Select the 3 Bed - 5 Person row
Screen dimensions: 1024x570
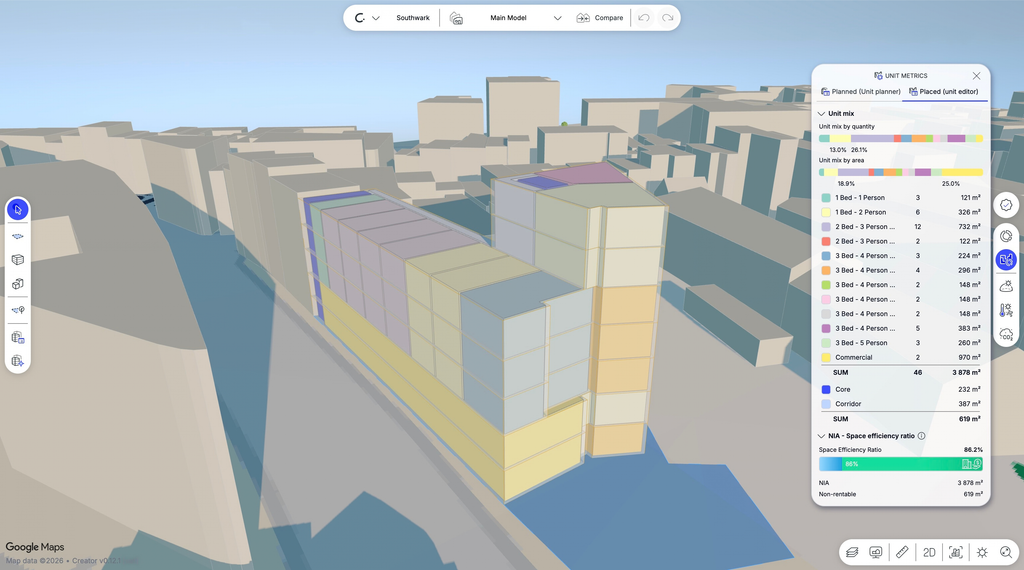tap(901, 343)
